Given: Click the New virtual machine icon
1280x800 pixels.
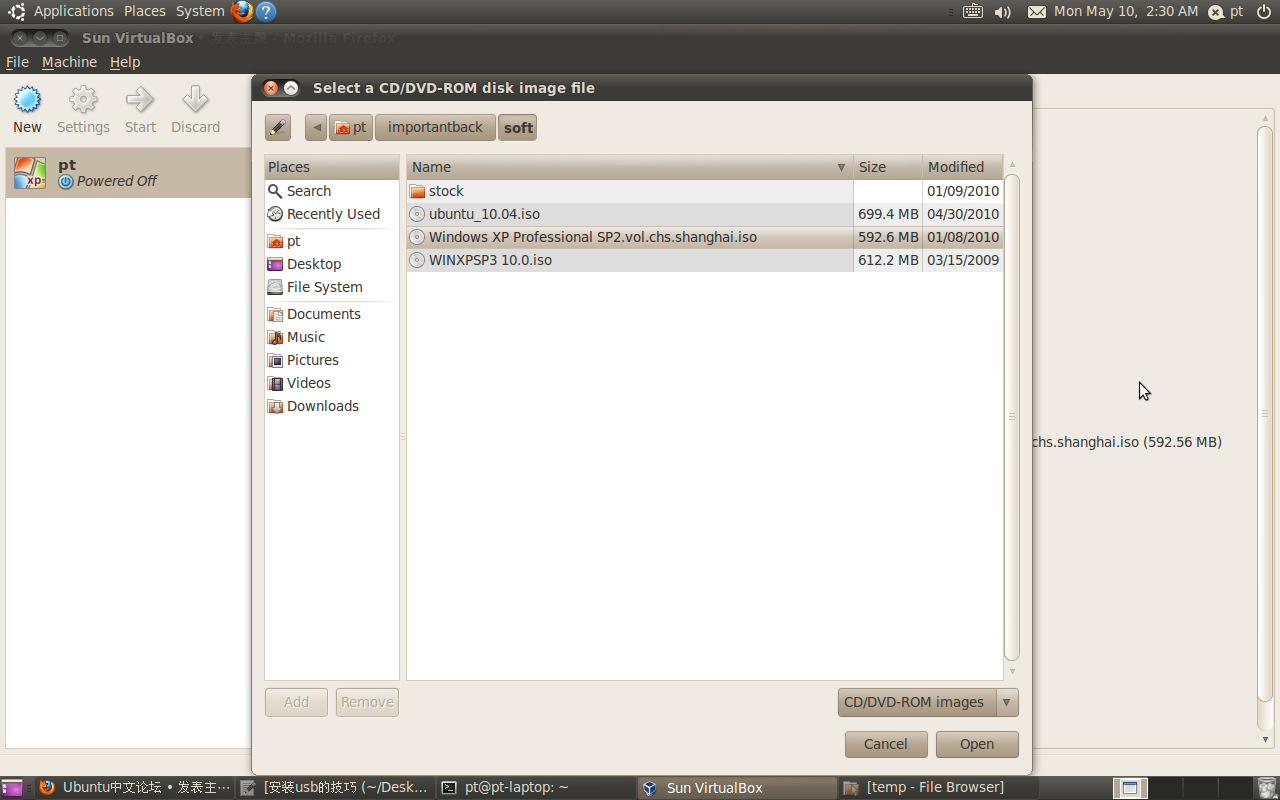Looking at the screenshot, I should (27, 100).
